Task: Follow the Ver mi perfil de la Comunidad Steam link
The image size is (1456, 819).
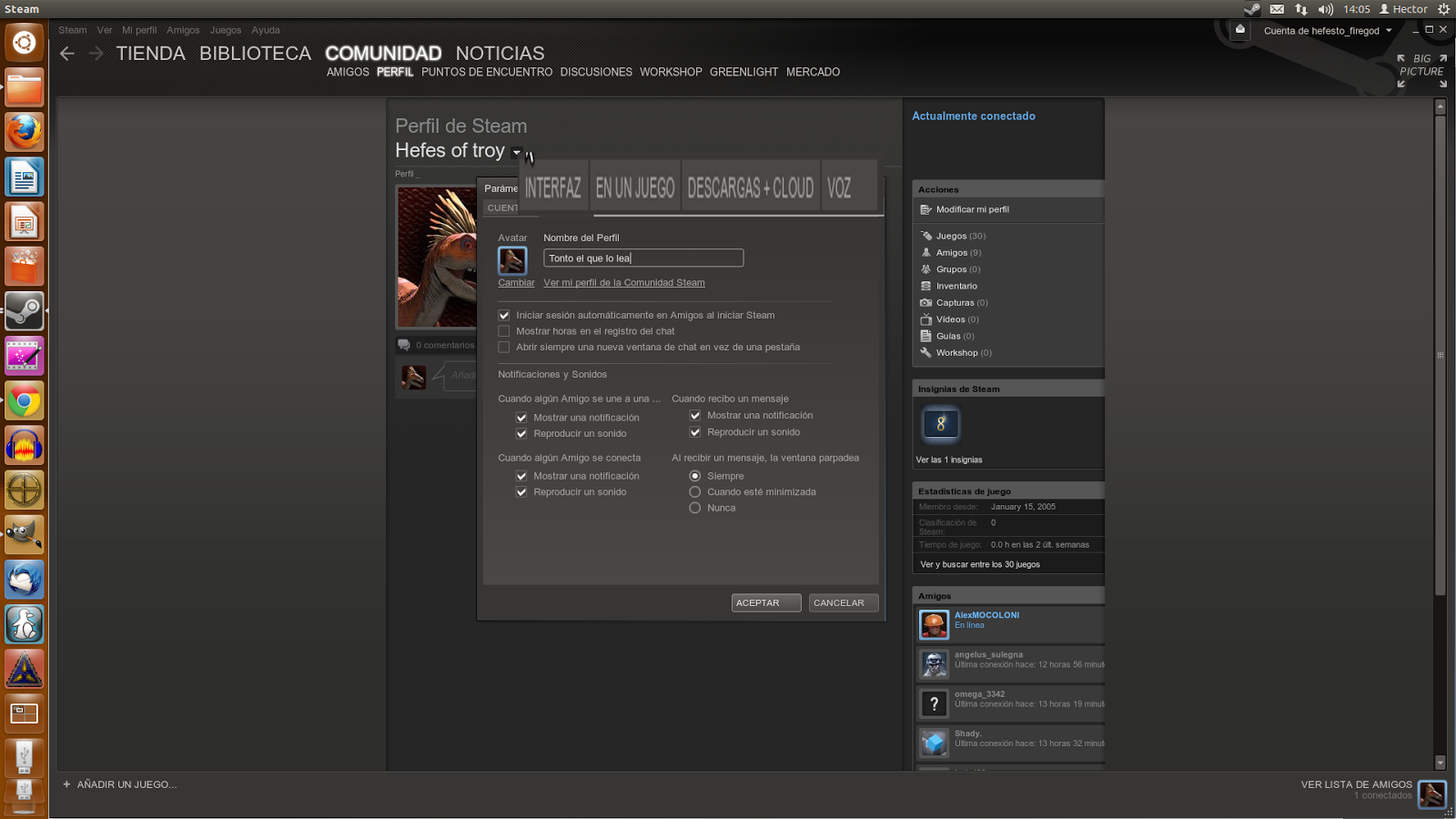Action: [x=623, y=282]
